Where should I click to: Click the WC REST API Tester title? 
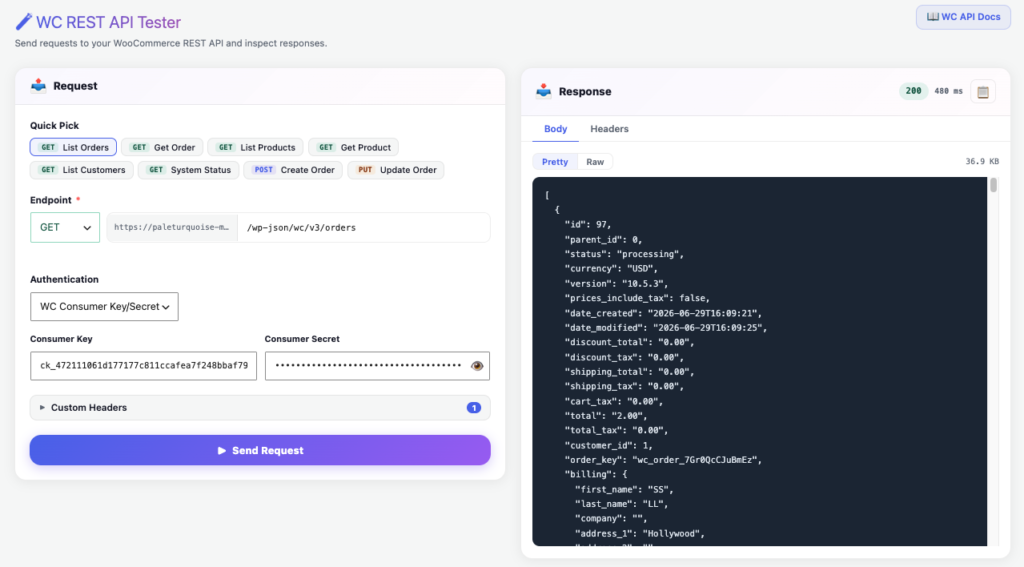(x=108, y=22)
